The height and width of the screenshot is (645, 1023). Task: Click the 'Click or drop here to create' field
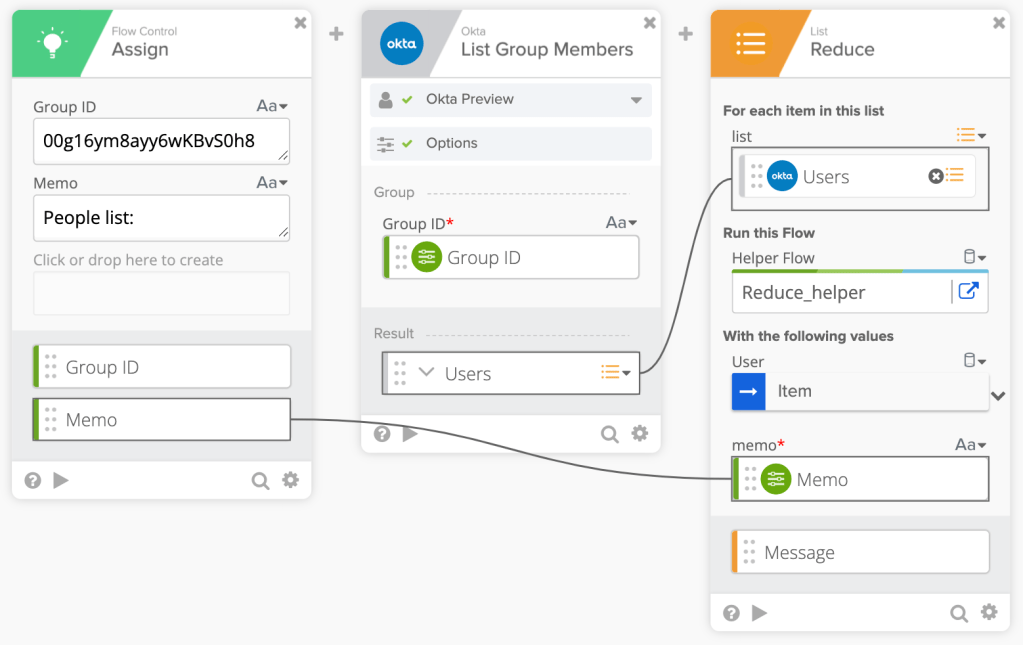click(x=161, y=293)
